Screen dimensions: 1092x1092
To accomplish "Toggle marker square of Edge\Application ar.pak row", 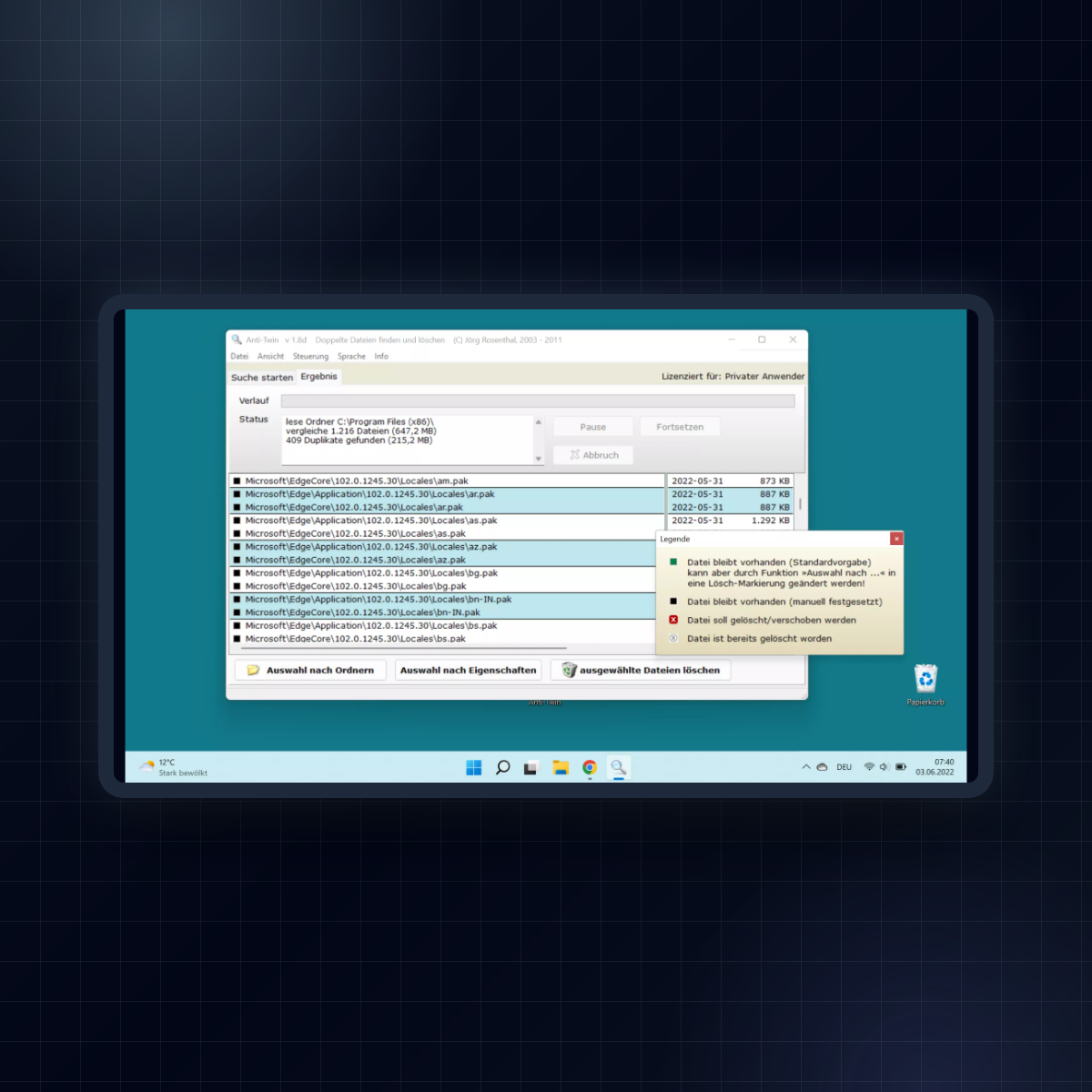I will tap(237, 494).
